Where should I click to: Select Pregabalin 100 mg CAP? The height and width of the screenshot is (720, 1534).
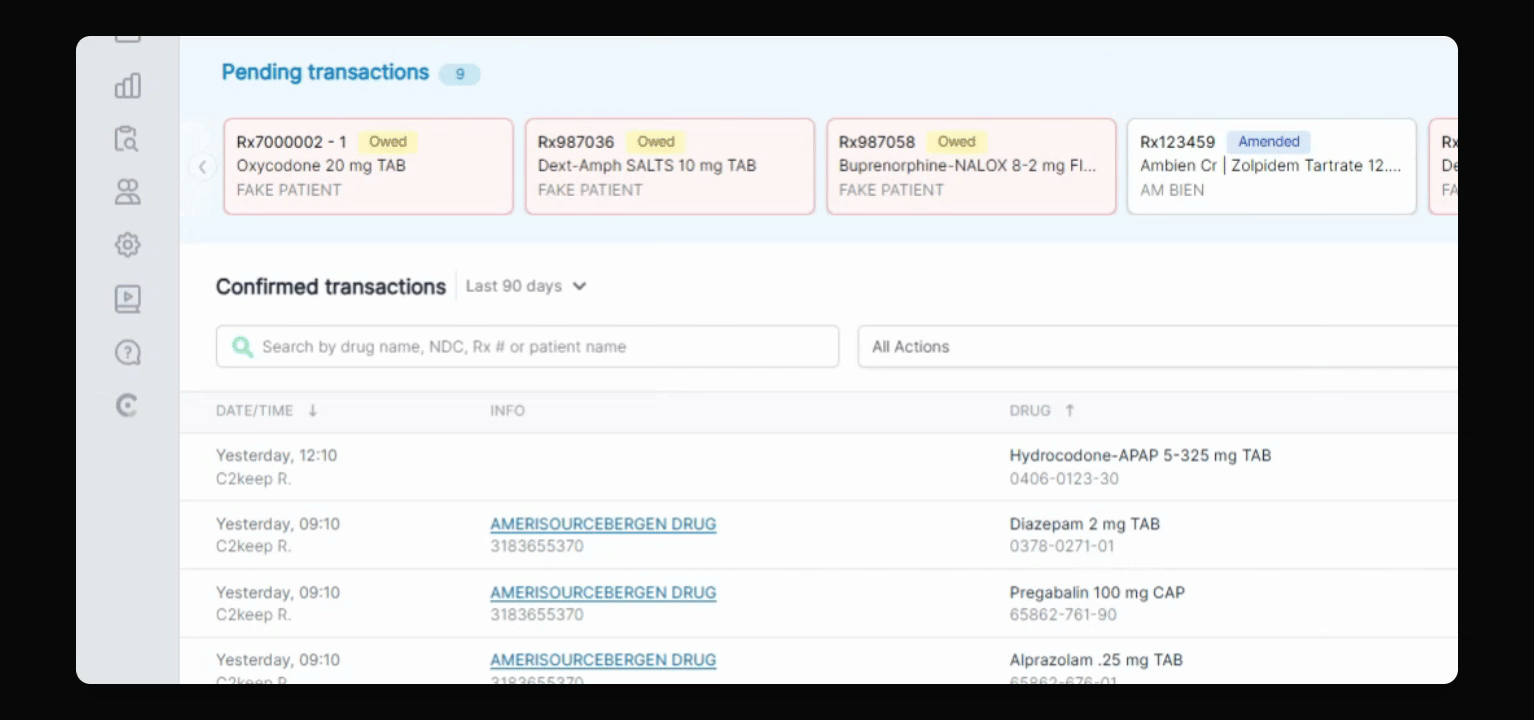coord(1097,593)
